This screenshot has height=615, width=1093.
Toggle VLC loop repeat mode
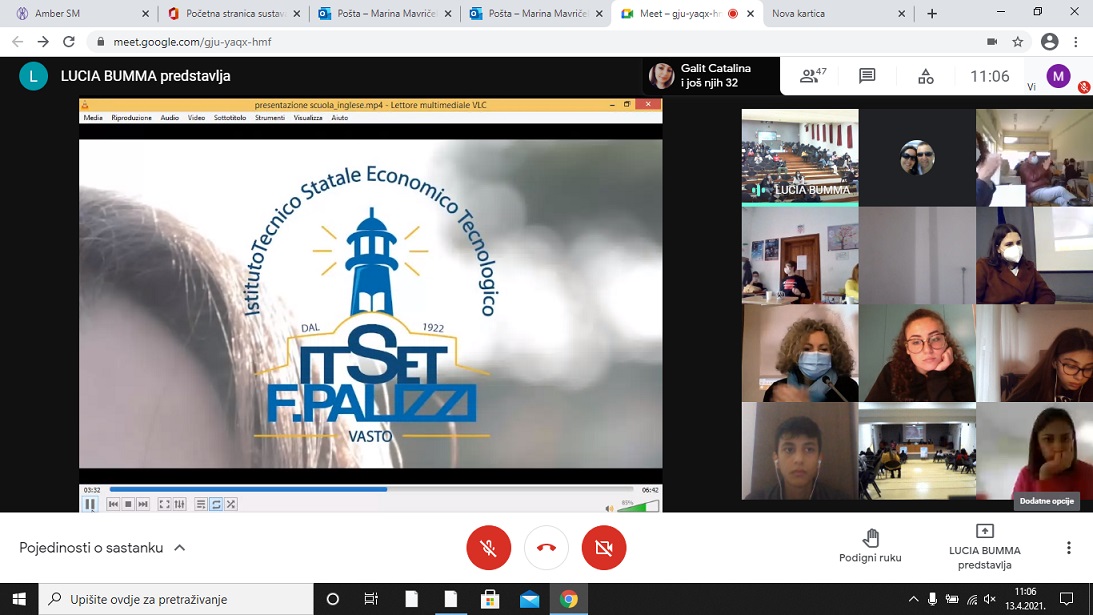216,504
